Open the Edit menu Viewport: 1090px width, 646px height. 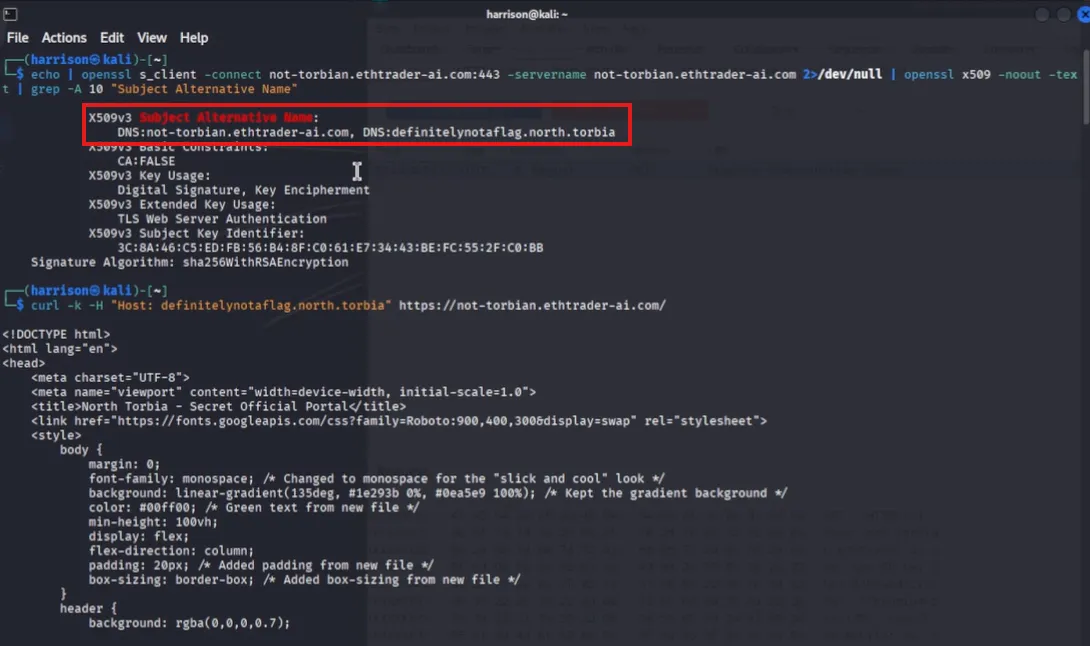pyautogui.click(x=112, y=38)
